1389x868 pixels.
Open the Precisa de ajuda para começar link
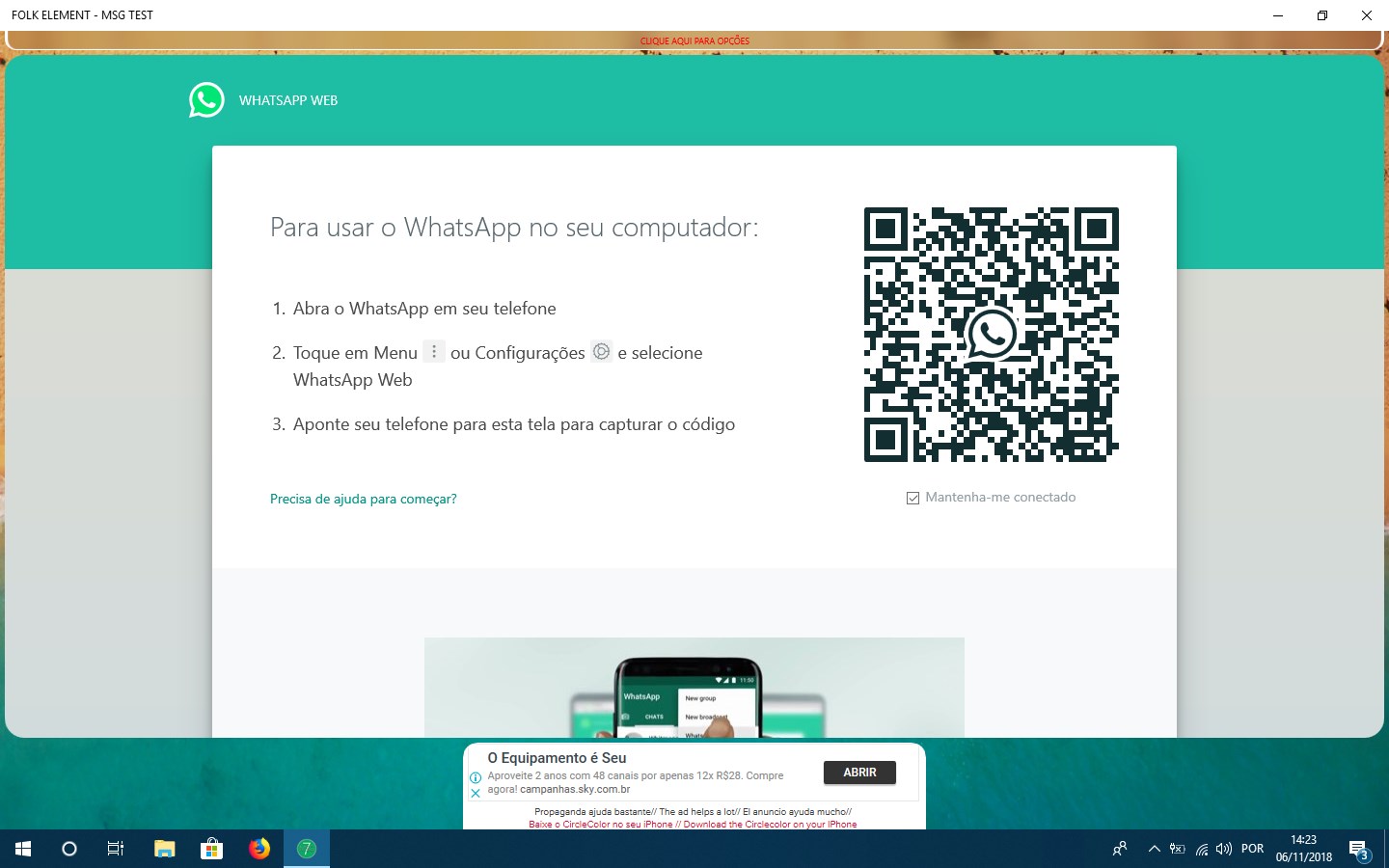tap(364, 499)
